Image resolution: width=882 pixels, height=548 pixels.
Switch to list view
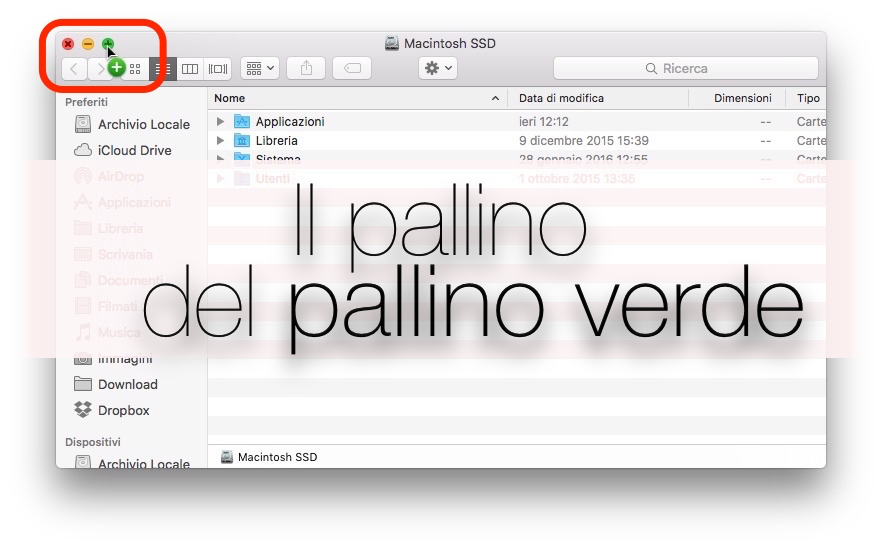point(163,69)
